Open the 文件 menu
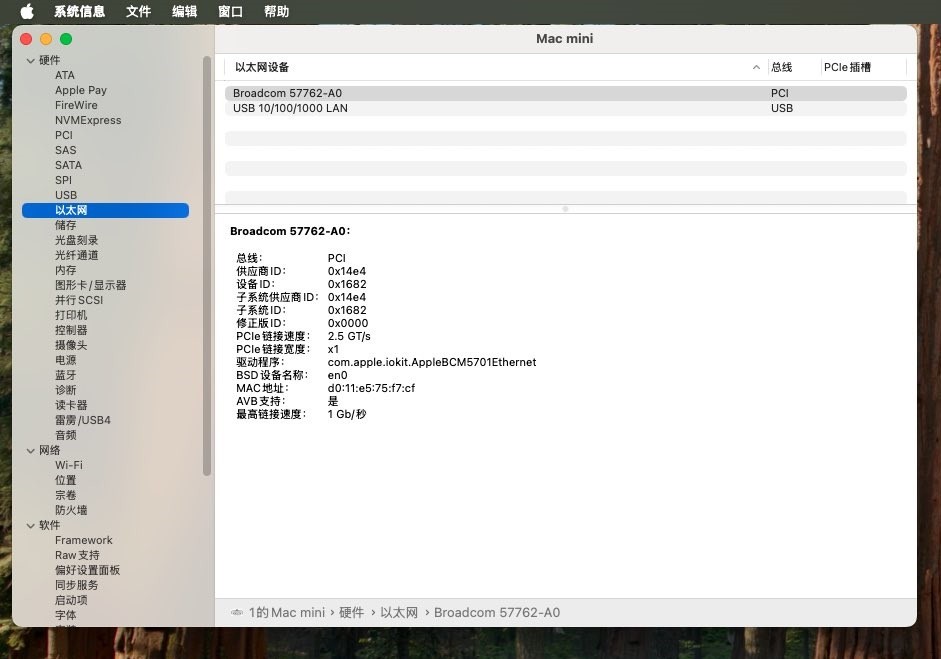The image size is (941, 659). pyautogui.click(x=138, y=12)
